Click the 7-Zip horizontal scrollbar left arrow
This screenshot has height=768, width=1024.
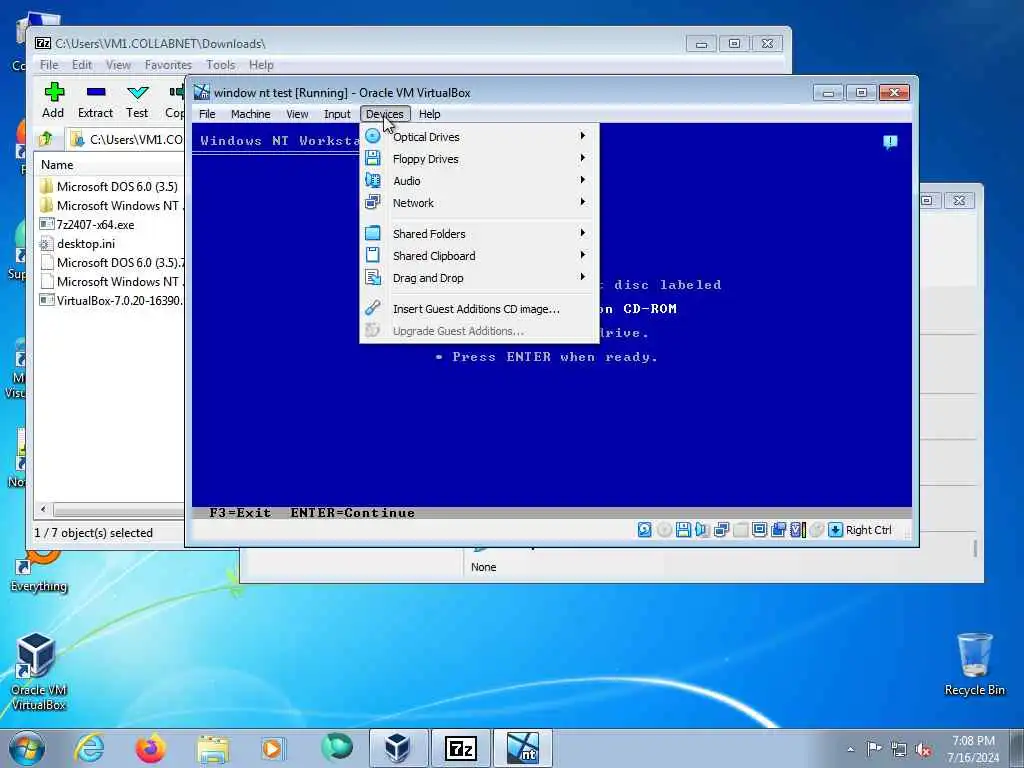pos(44,509)
